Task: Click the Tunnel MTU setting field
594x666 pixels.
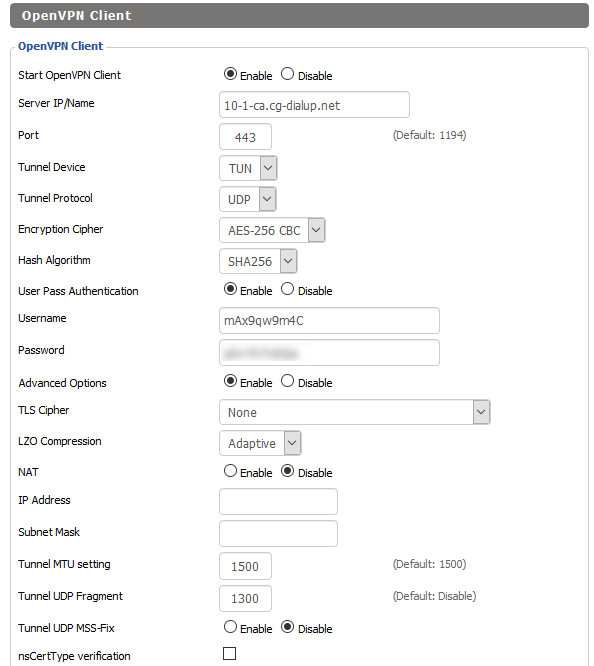Action: 246,566
